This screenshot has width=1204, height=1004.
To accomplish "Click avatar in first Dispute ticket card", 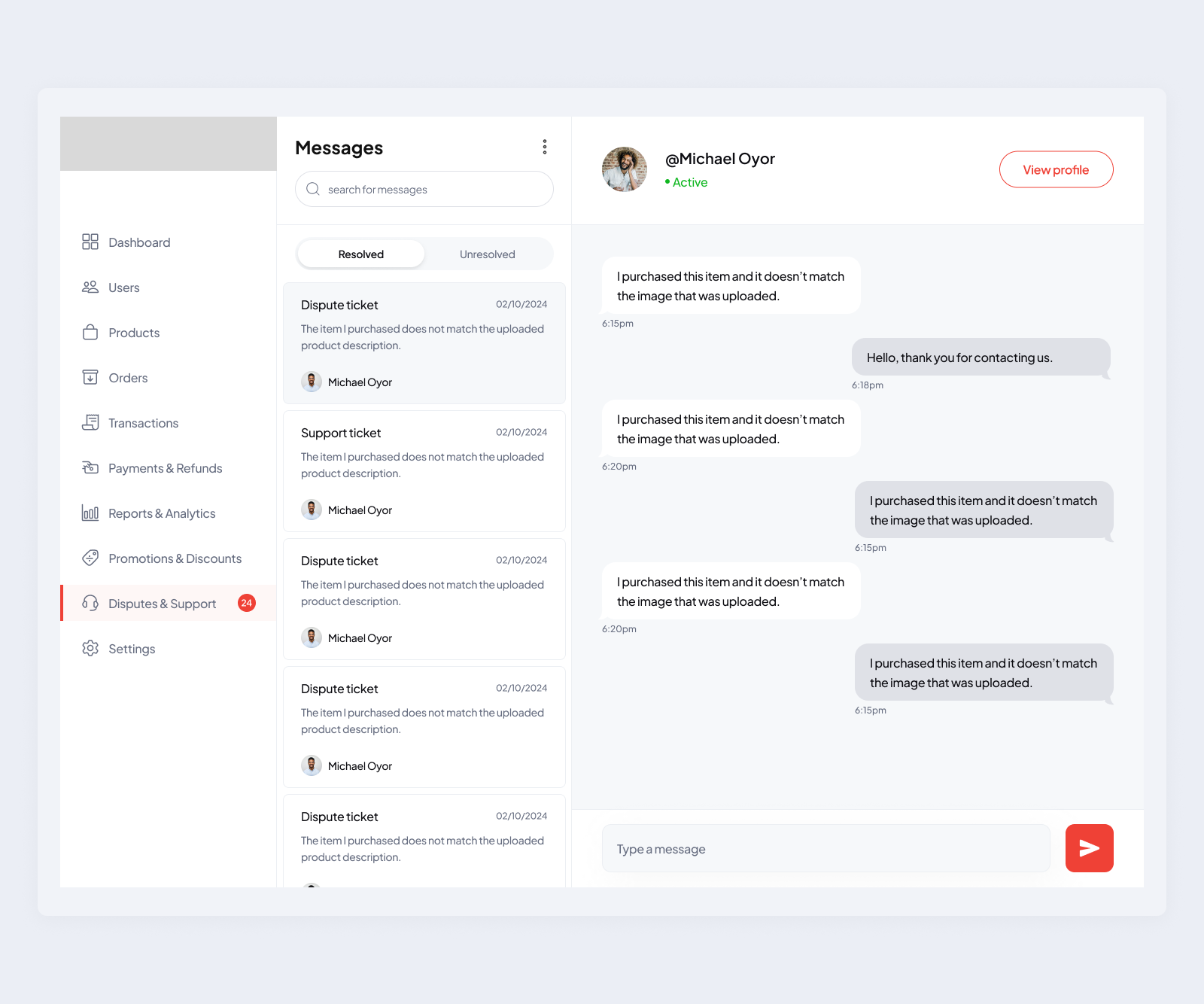I will (x=312, y=382).
